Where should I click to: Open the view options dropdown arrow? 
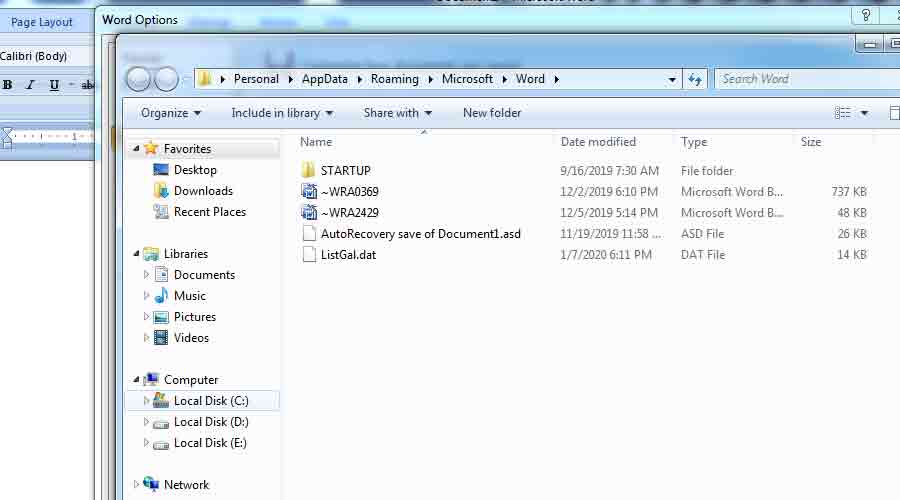pos(864,113)
